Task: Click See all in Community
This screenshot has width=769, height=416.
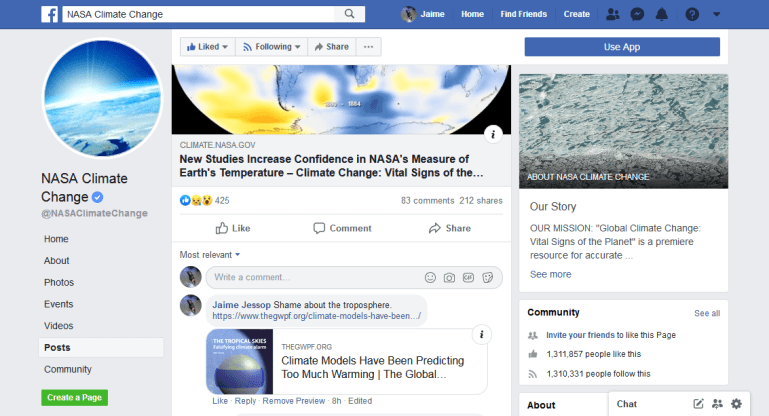Action: point(707,313)
